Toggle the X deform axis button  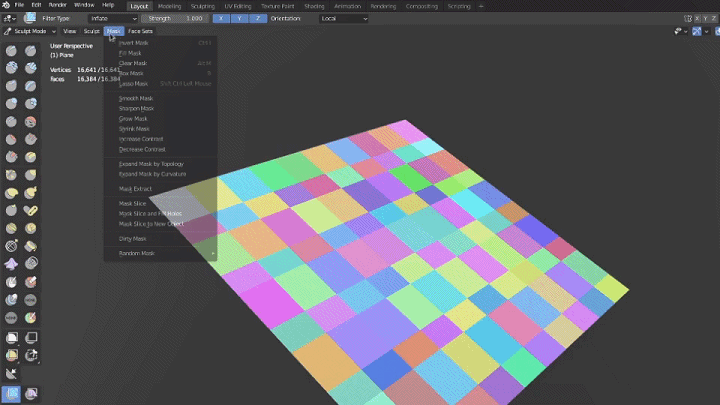point(220,18)
